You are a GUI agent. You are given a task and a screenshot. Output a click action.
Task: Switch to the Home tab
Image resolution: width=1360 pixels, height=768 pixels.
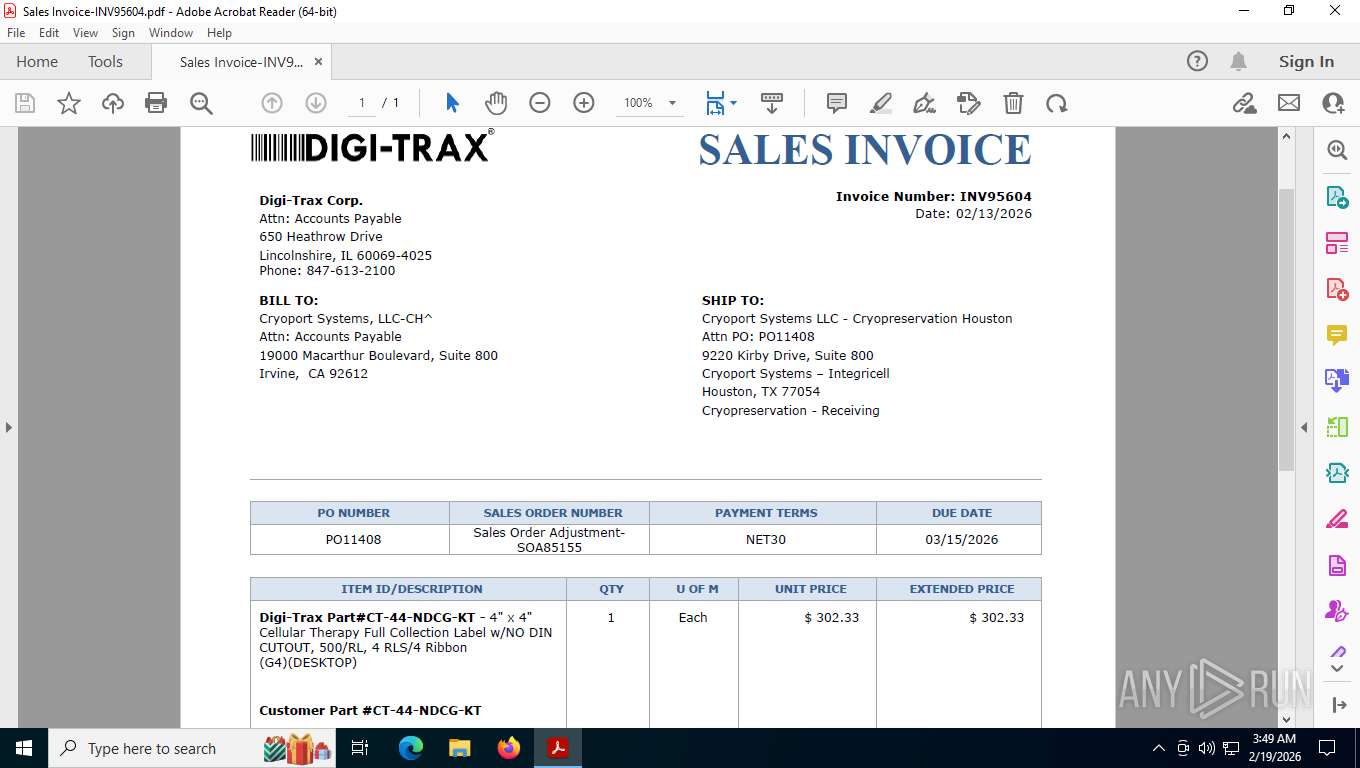tap(37, 61)
